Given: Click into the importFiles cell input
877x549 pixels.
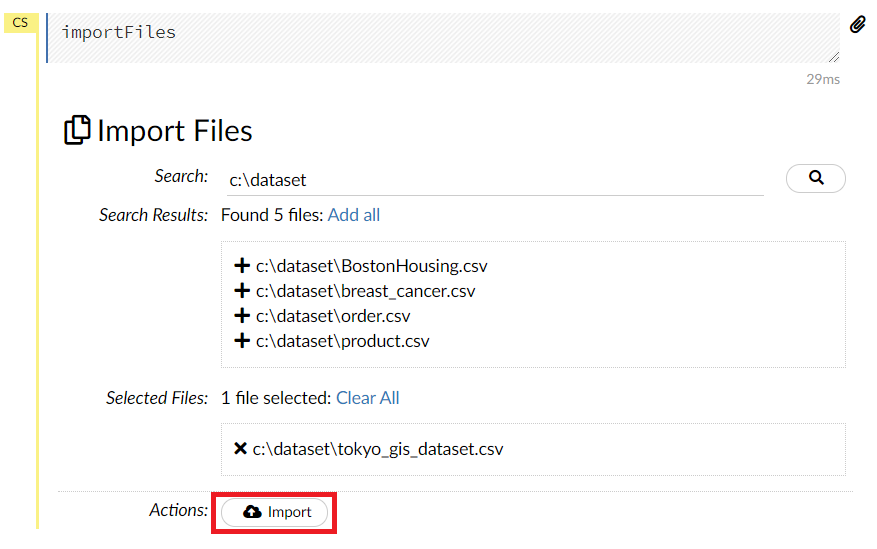Looking at the screenshot, I should pos(440,36).
